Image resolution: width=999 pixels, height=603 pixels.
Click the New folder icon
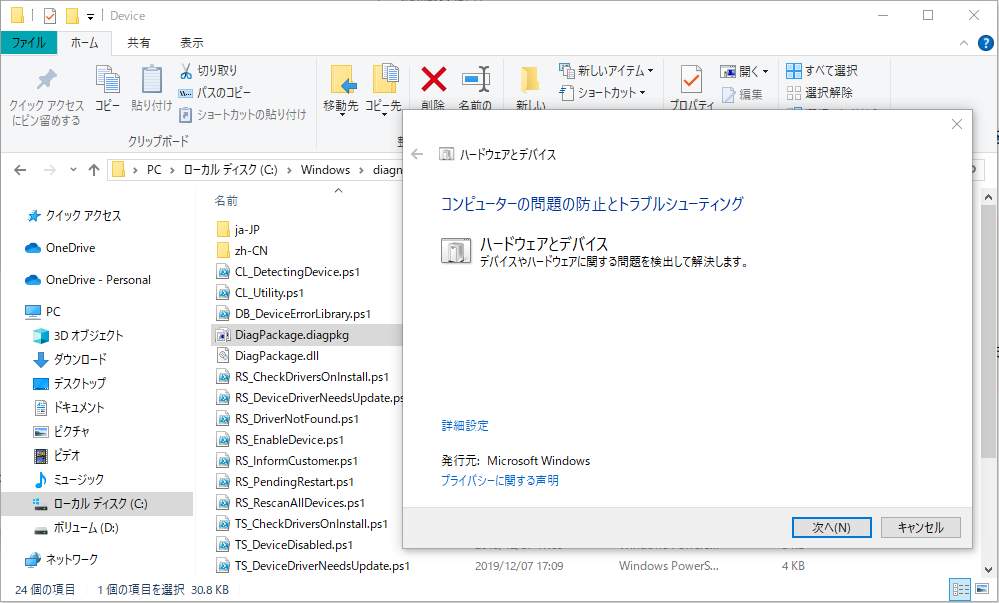click(x=529, y=80)
